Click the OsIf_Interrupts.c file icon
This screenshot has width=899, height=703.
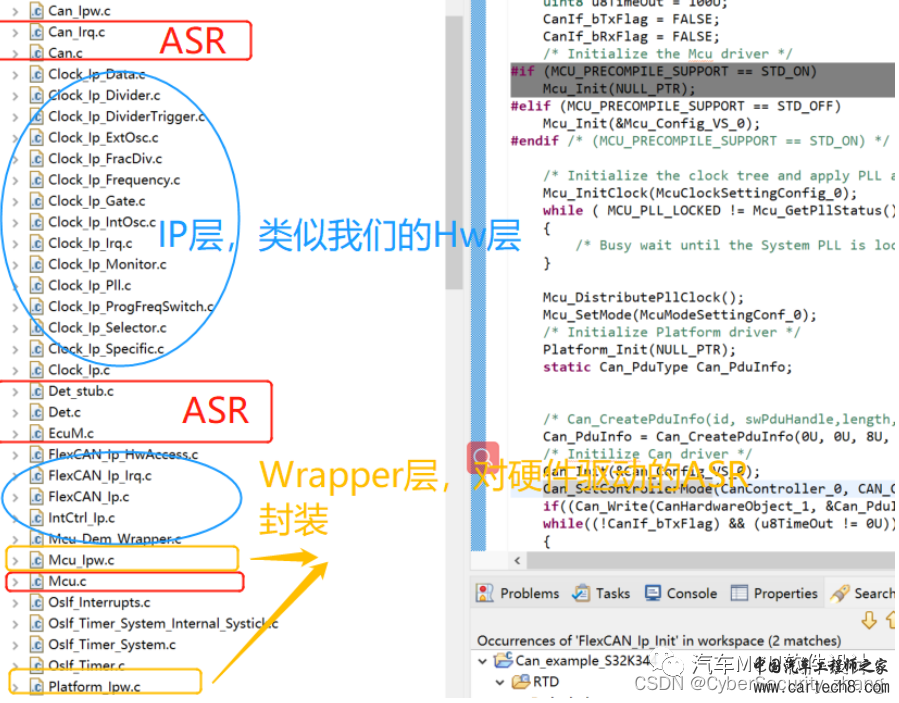[x=37, y=603]
